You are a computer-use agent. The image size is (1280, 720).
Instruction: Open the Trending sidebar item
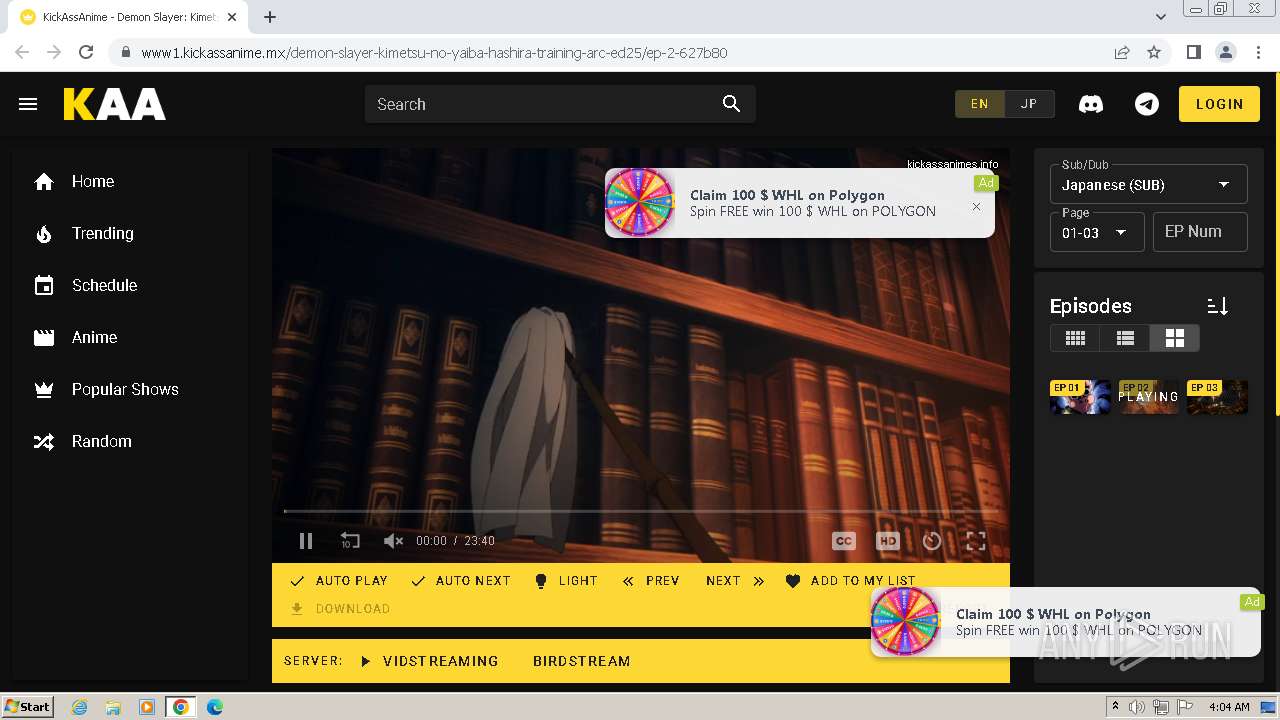click(130, 233)
